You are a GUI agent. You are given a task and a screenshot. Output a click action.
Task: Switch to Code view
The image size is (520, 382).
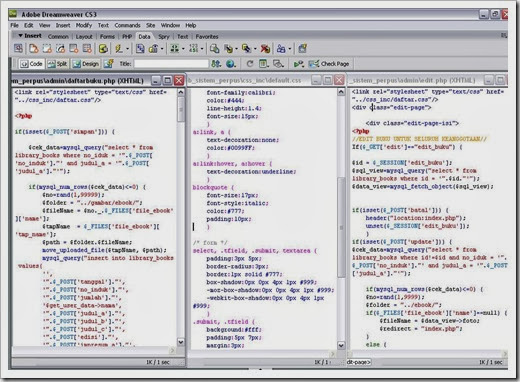[x=31, y=64]
